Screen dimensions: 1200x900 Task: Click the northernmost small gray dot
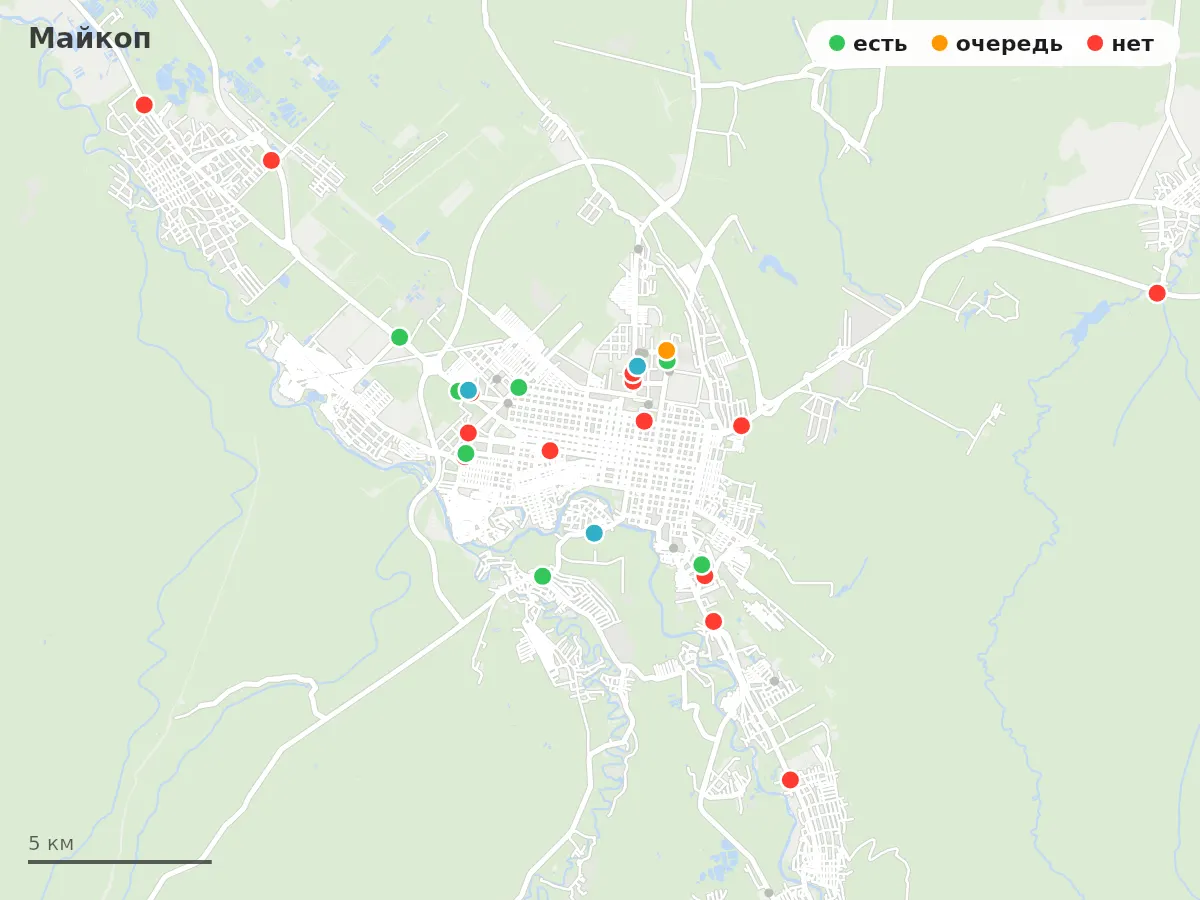point(638,249)
